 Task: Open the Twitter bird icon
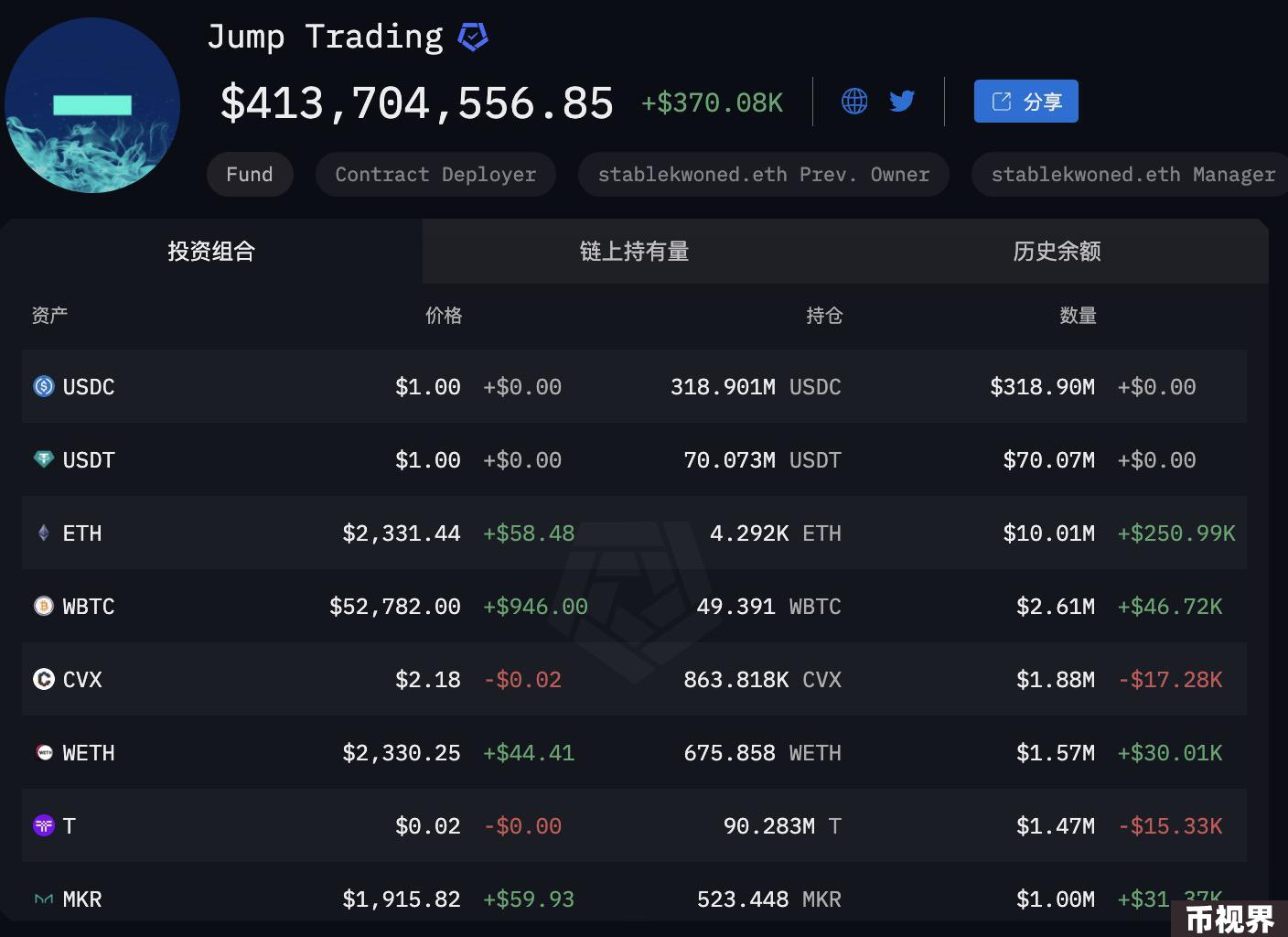tap(902, 101)
